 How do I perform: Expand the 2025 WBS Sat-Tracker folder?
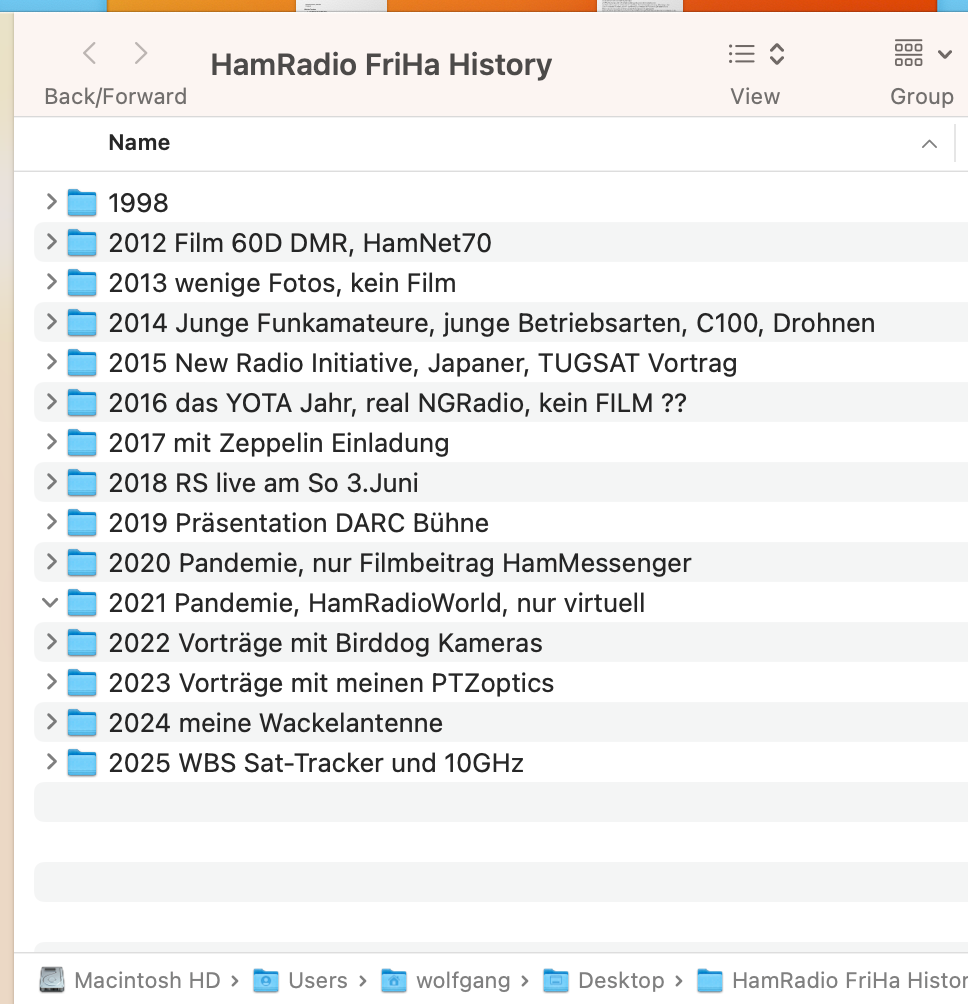[51, 763]
